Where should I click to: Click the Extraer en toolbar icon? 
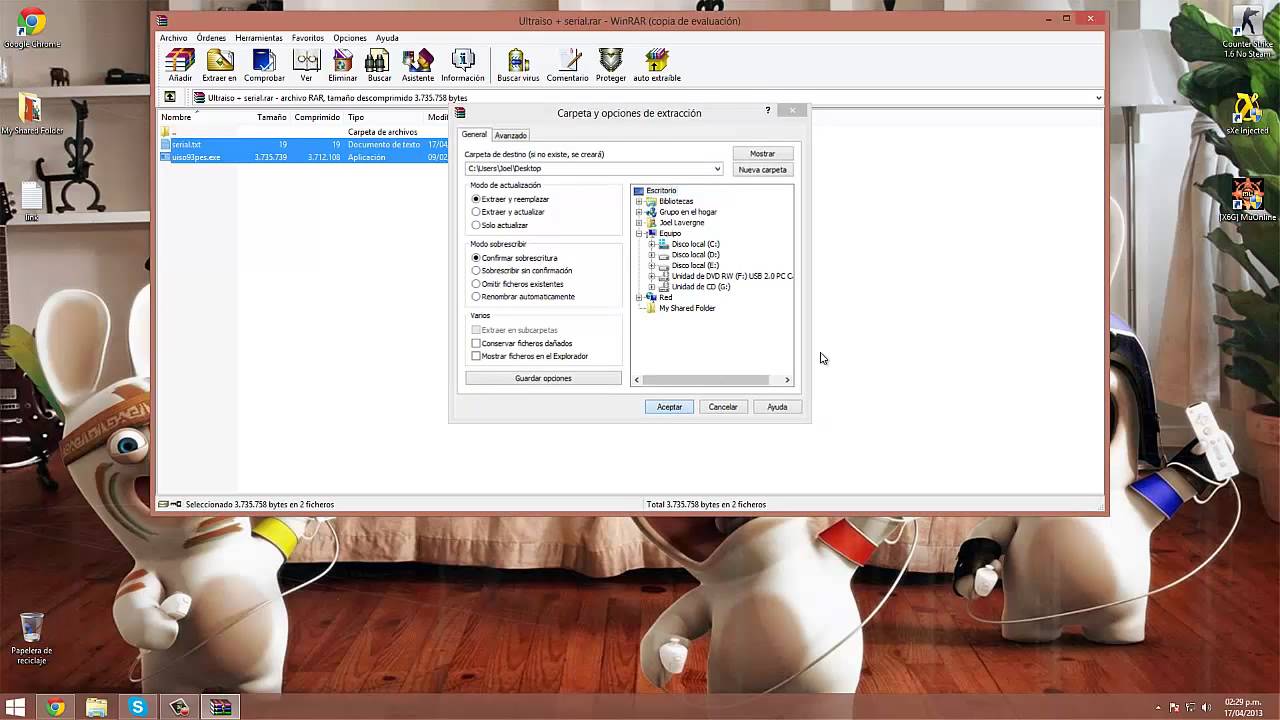(x=219, y=65)
